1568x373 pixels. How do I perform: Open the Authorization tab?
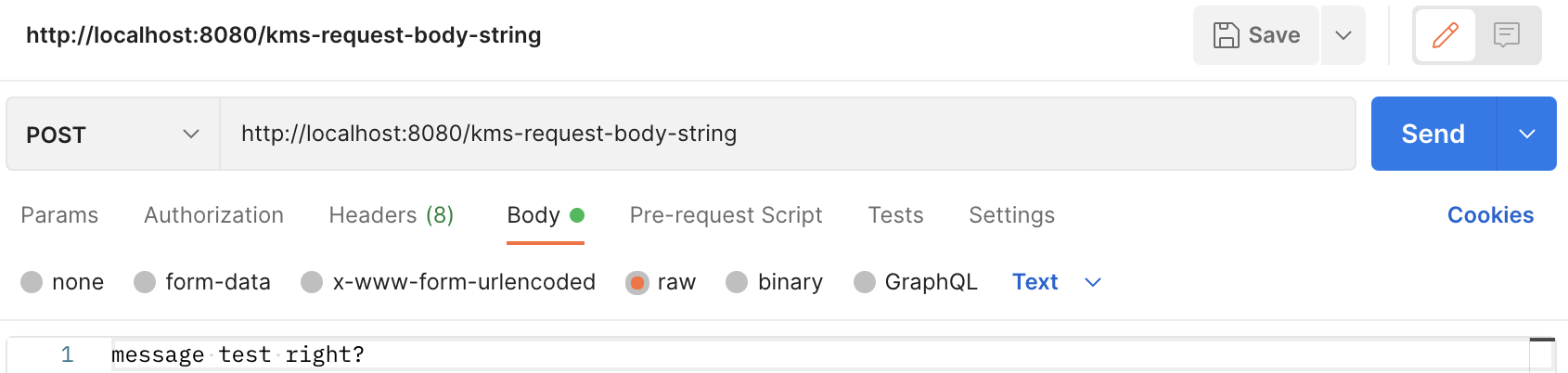click(x=214, y=215)
